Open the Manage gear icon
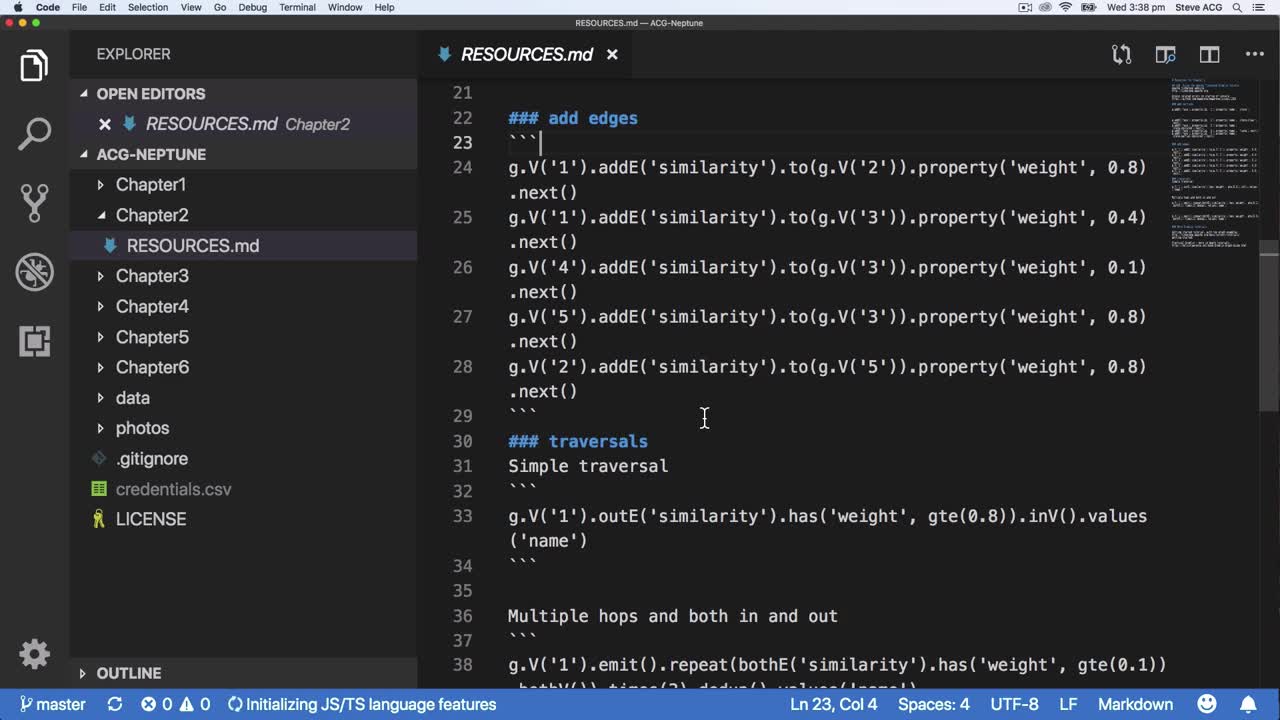1280x720 pixels. 34,654
